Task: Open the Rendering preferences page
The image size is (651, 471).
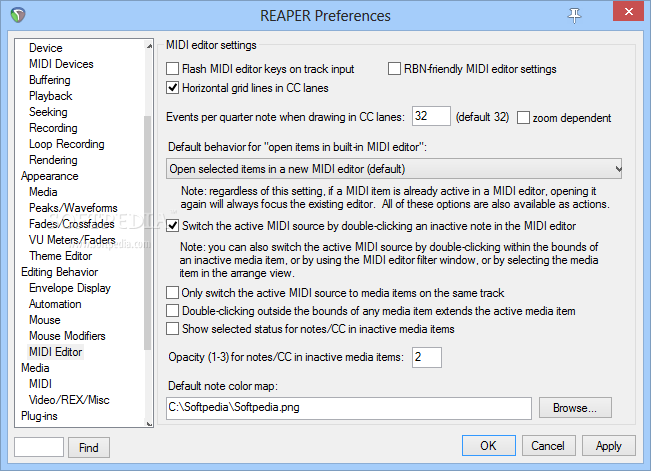Action: 53,160
